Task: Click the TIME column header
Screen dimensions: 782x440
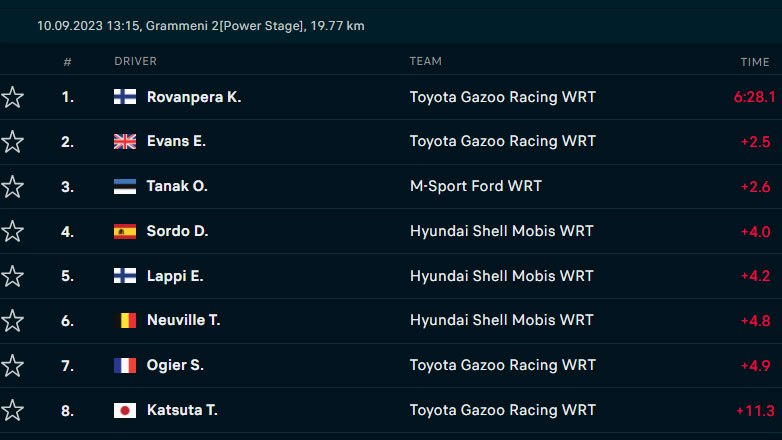Action: pyautogui.click(x=754, y=62)
